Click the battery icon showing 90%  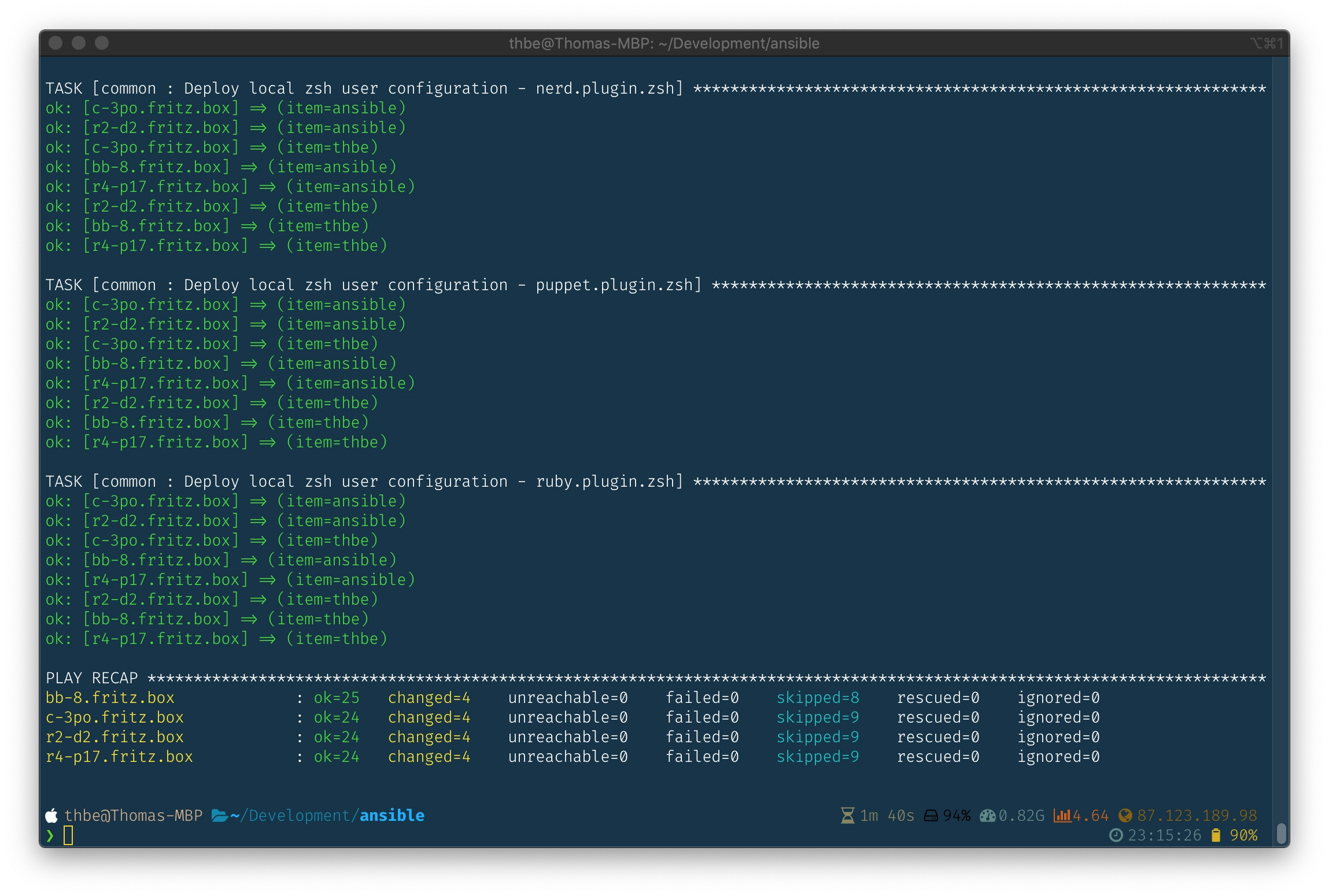click(1216, 835)
